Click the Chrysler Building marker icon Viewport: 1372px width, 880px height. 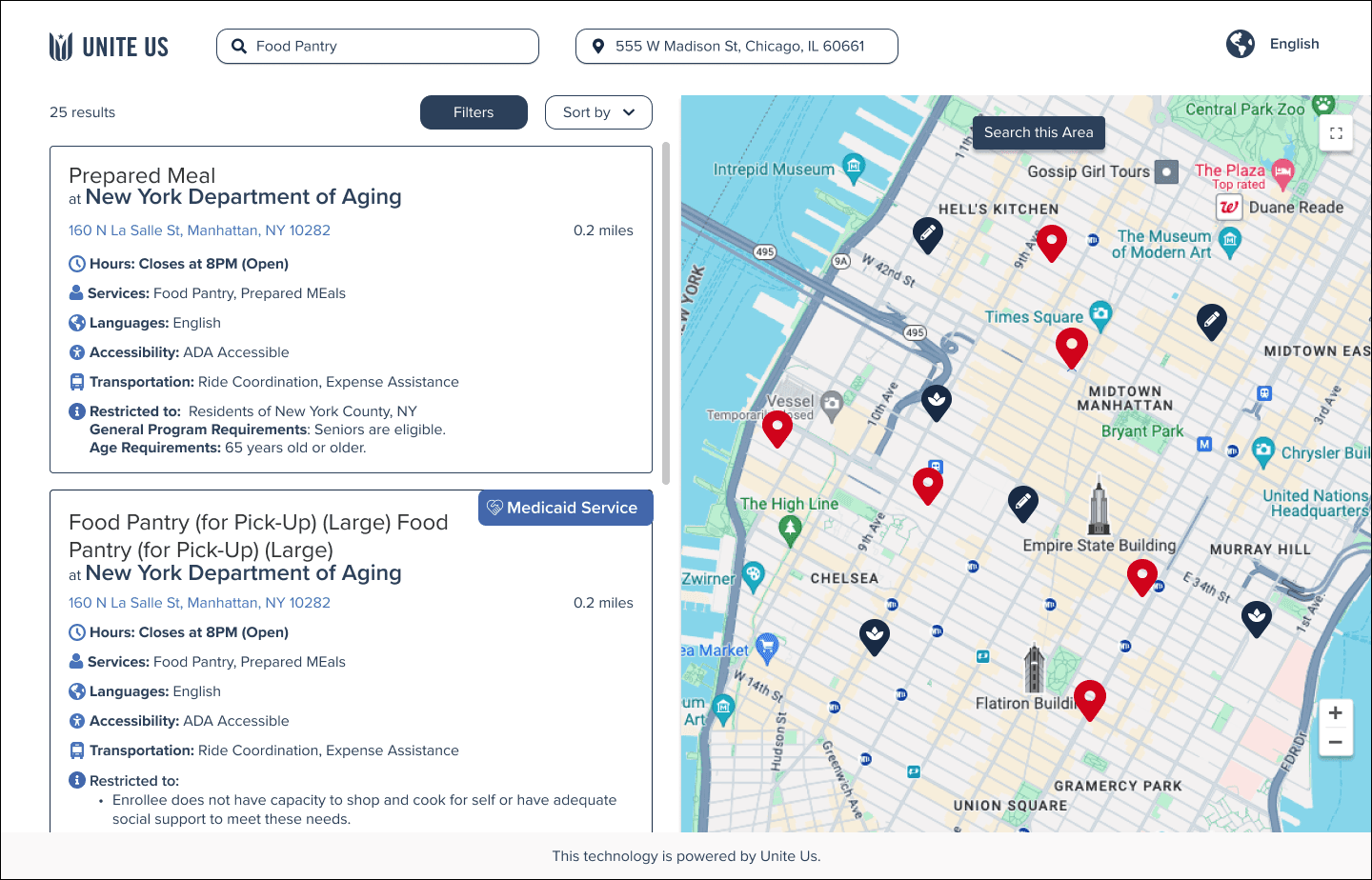(x=1263, y=451)
